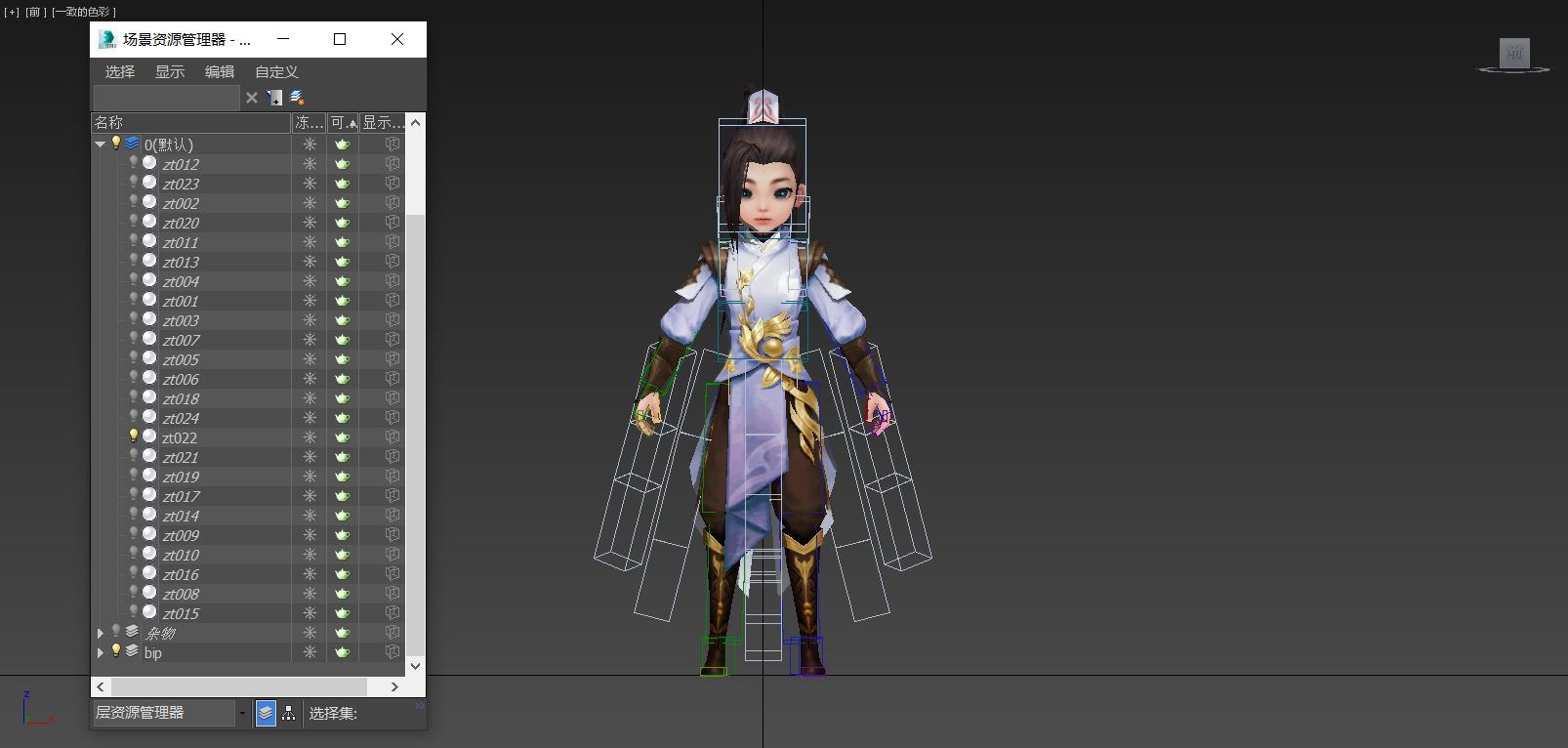Click renderable teapot icon for zt002
This screenshot has width=1568, height=748.
[x=343, y=203]
